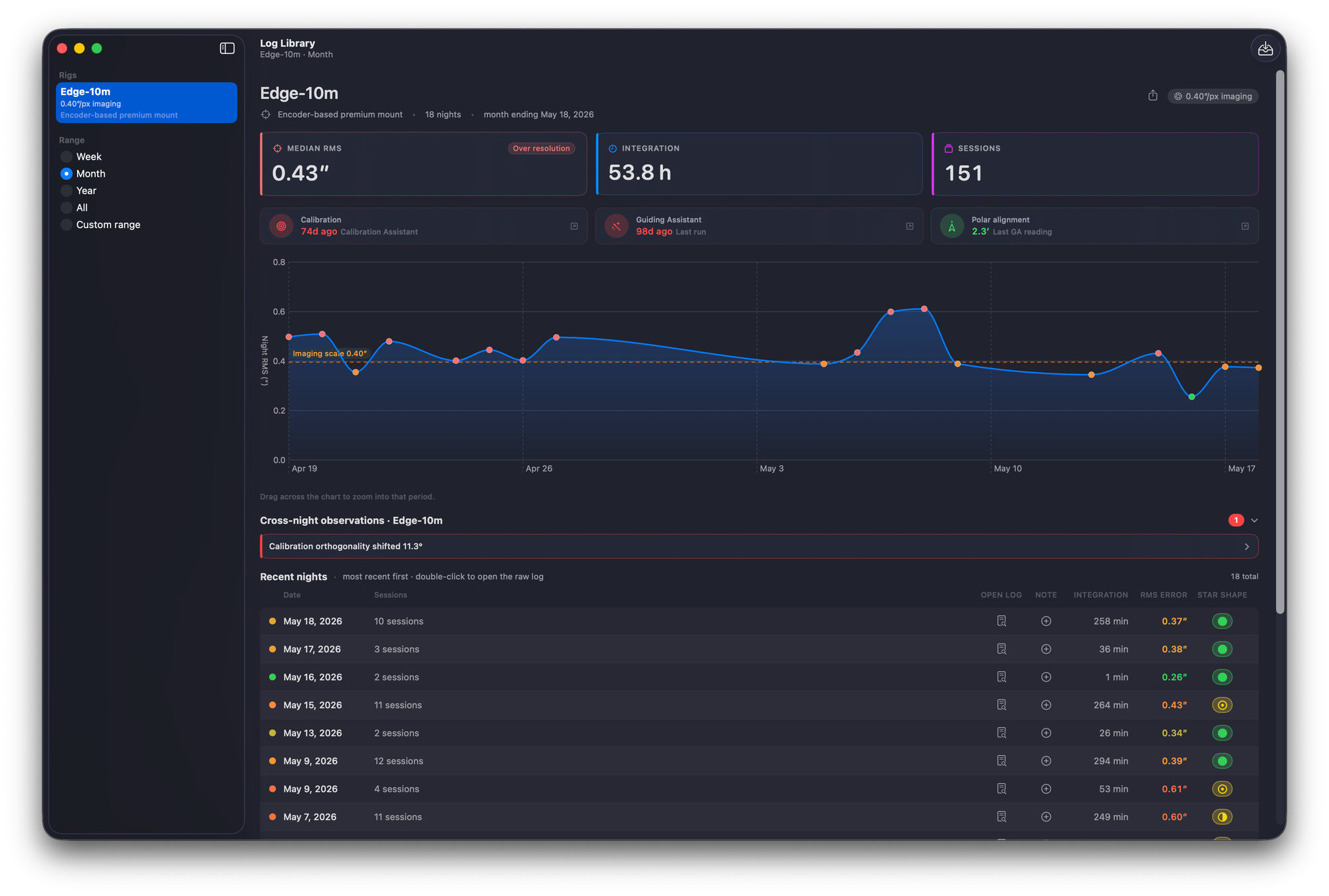This screenshot has height=896, width=1329.
Task: Select Edge-10m rig in sidebar
Action: click(x=146, y=102)
